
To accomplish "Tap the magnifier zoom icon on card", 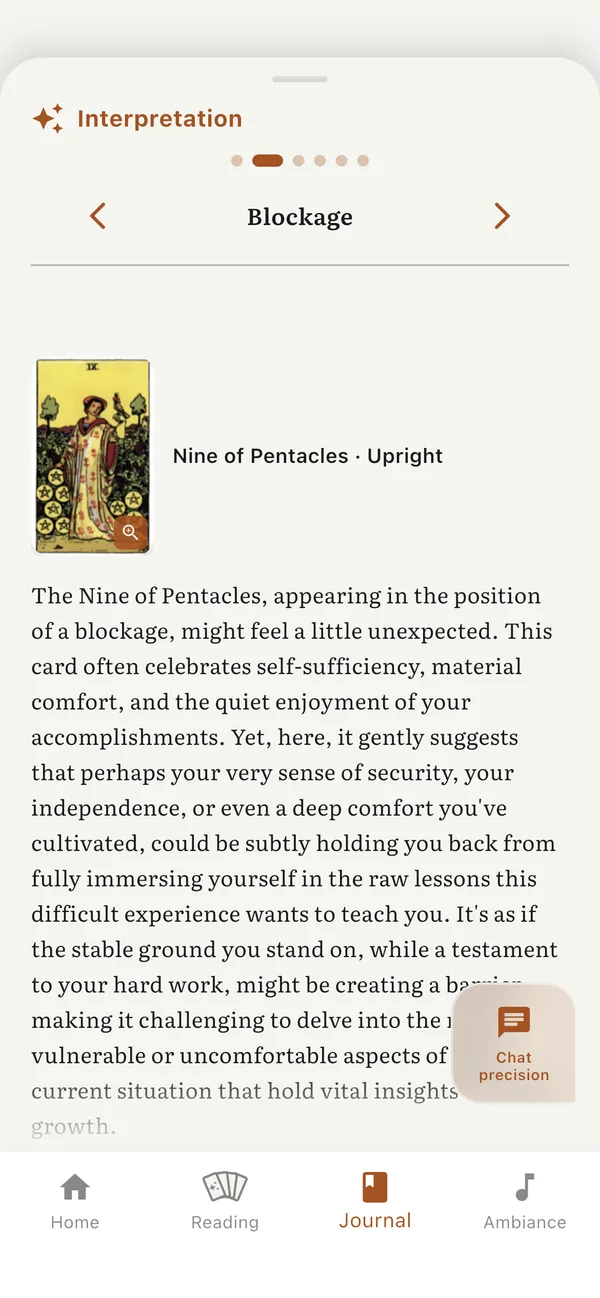I will pos(130,532).
